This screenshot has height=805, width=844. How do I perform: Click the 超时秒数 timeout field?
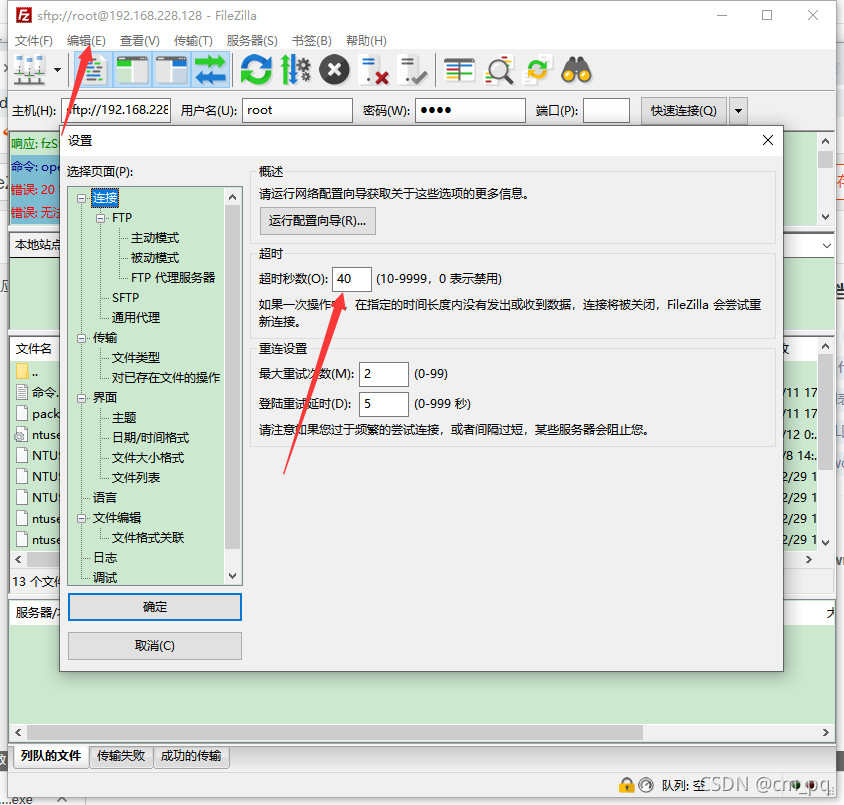point(351,279)
